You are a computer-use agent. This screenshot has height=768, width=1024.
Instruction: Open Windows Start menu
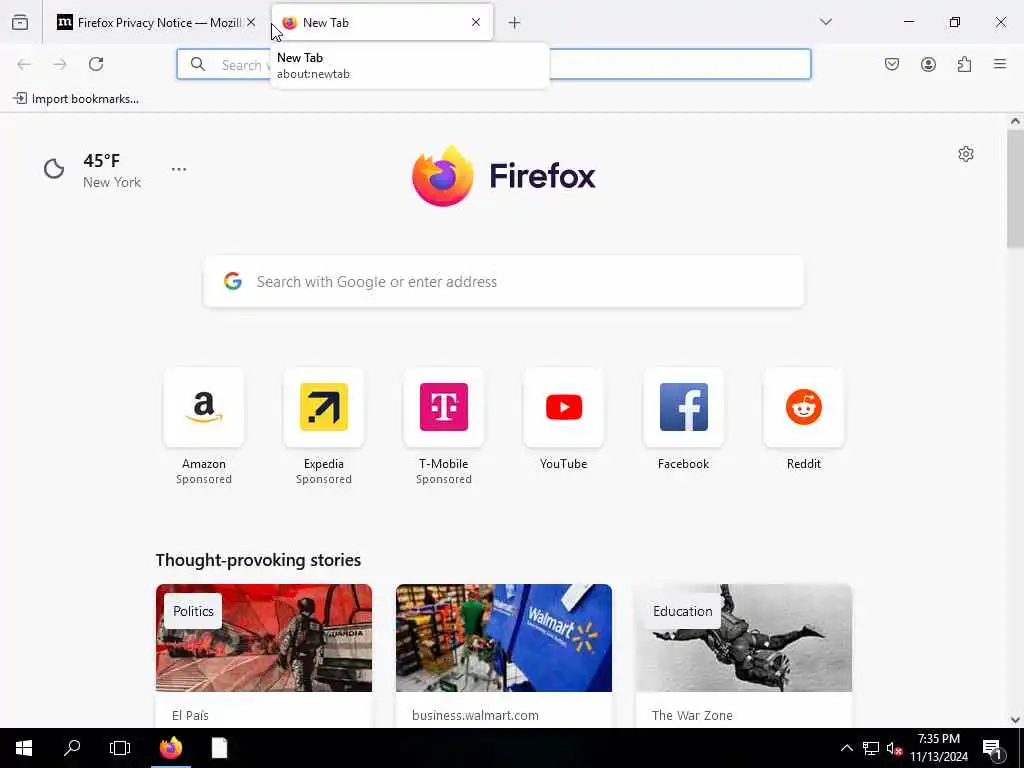click(24, 748)
